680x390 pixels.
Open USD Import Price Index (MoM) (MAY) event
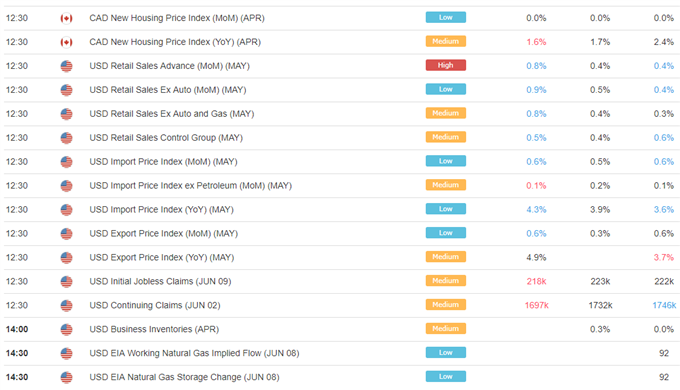coord(163,162)
